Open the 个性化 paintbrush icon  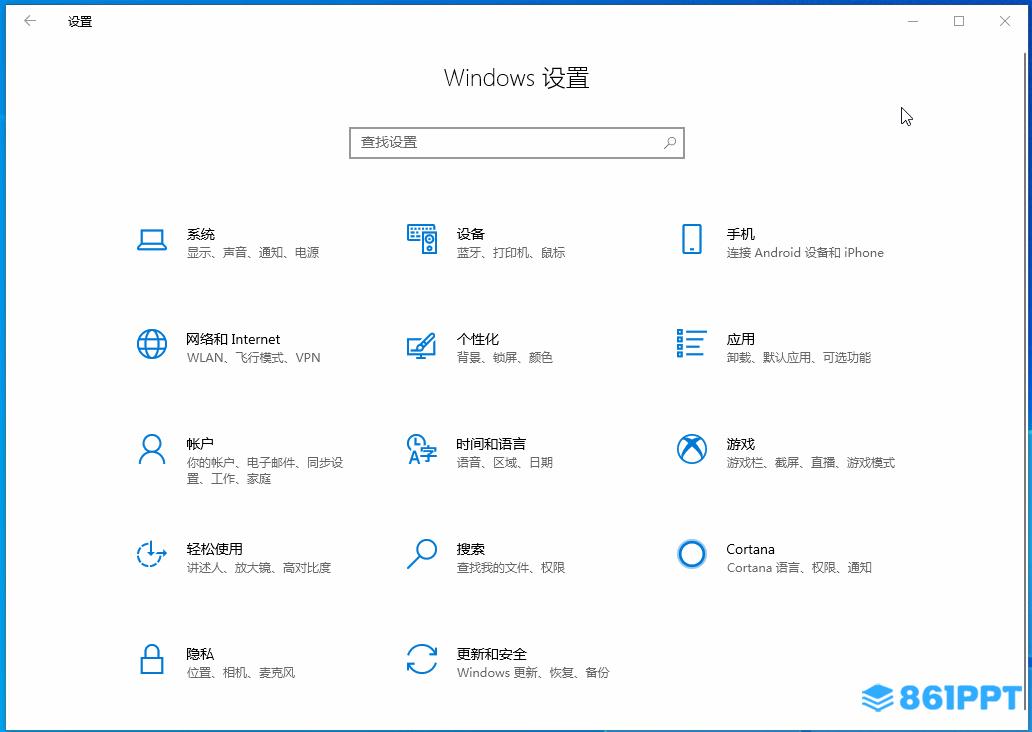(x=421, y=346)
